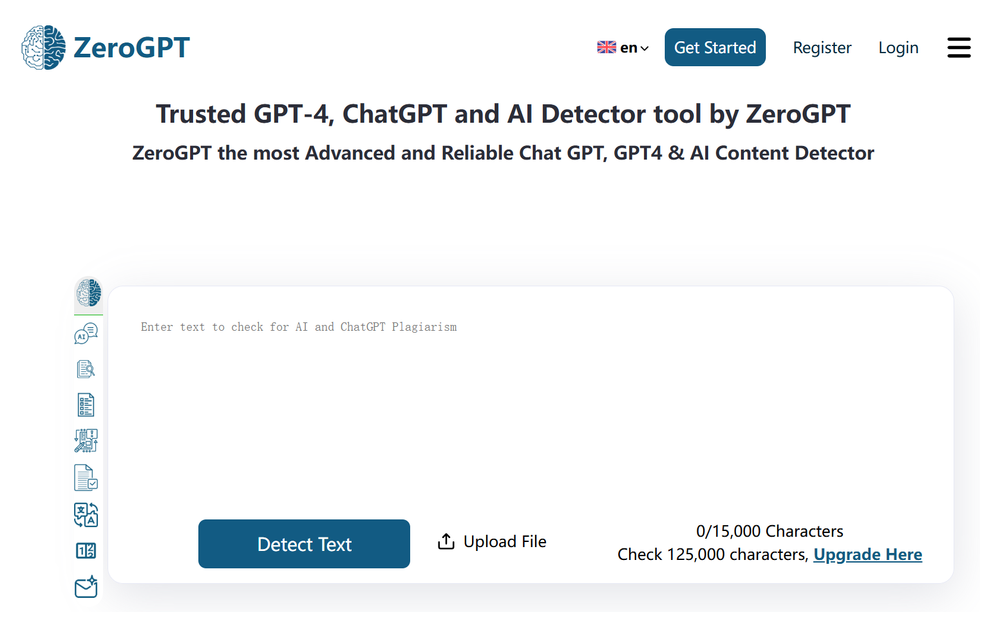This screenshot has width=1000, height=632.
Task: Click the UK flag language selector
Action: (606, 48)
